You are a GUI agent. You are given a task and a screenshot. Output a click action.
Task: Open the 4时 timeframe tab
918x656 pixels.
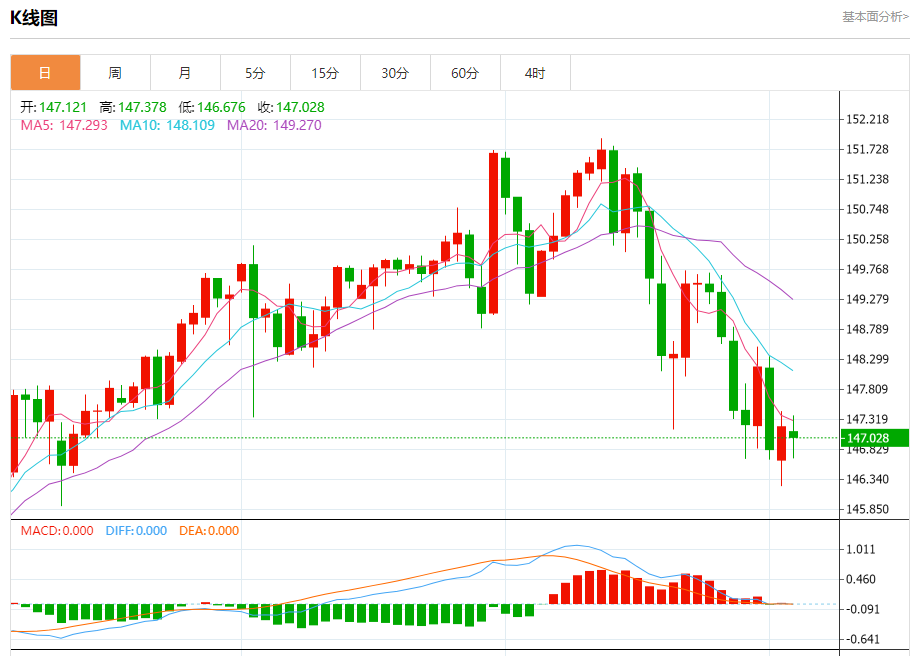click(535, 73)
